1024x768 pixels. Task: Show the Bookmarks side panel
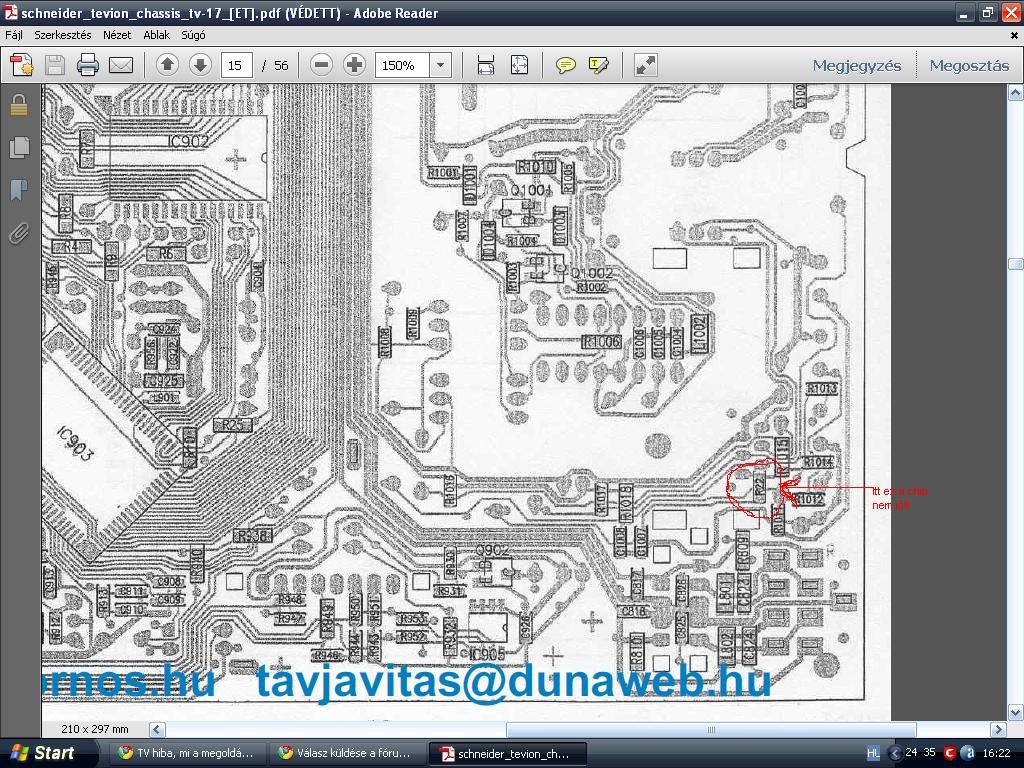(x=19, y=190)
